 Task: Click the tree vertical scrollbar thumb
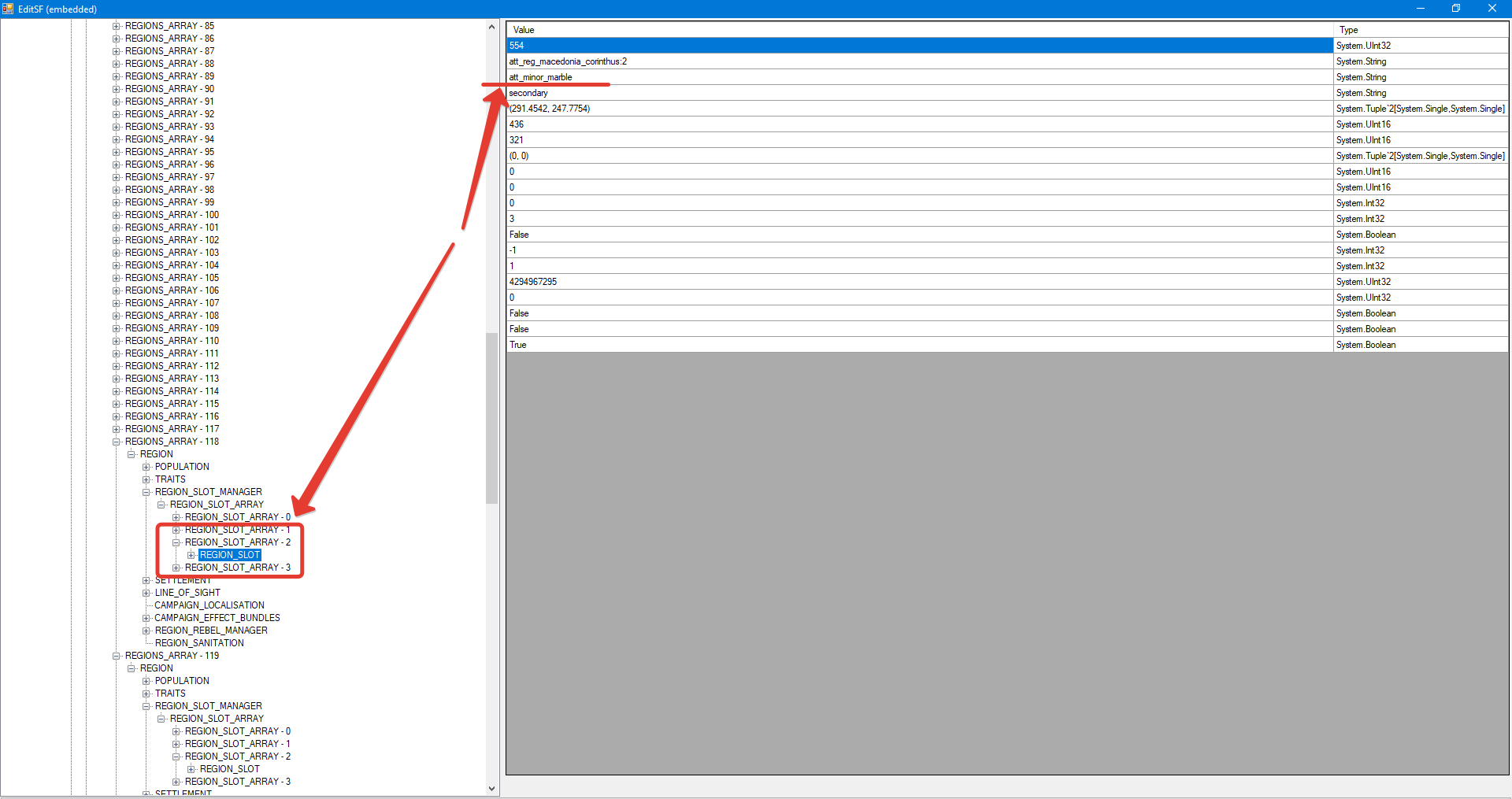tap(491, 418)
